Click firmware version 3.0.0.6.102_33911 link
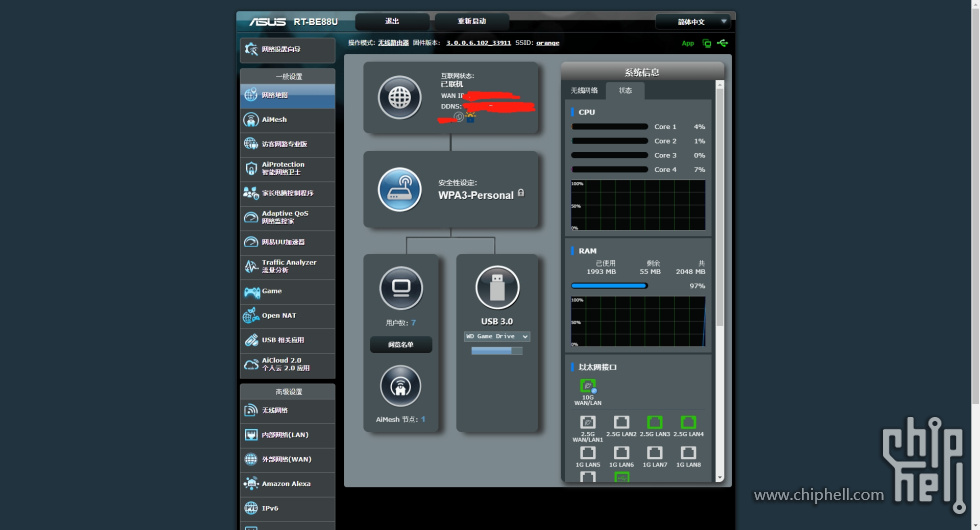This screenshot has height=530, width=980. (478, 43)
